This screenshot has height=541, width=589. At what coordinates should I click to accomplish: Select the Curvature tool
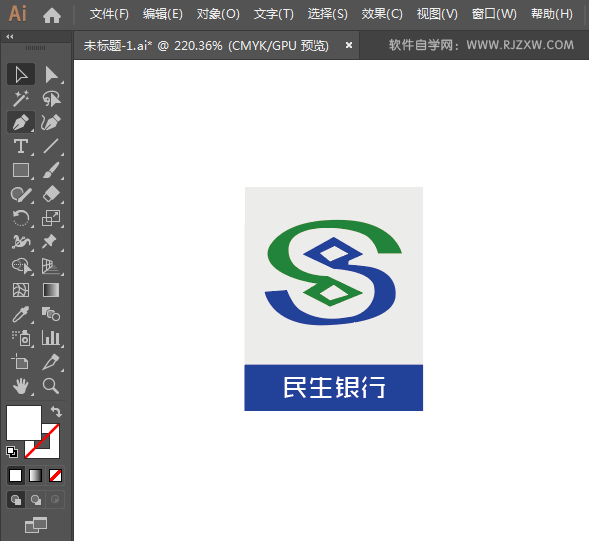pos(51,122)
